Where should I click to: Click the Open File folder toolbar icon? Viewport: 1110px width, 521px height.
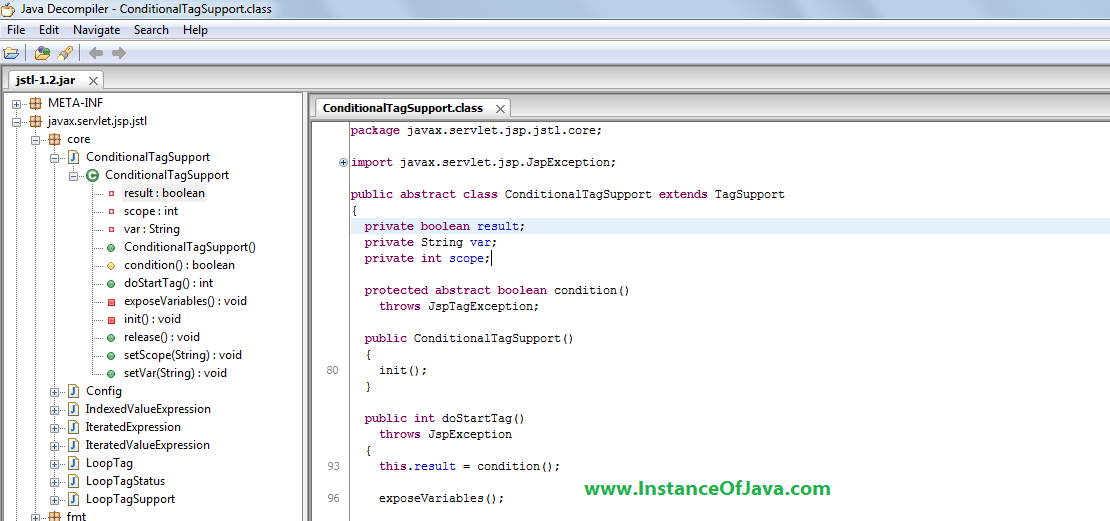[11, 53]
